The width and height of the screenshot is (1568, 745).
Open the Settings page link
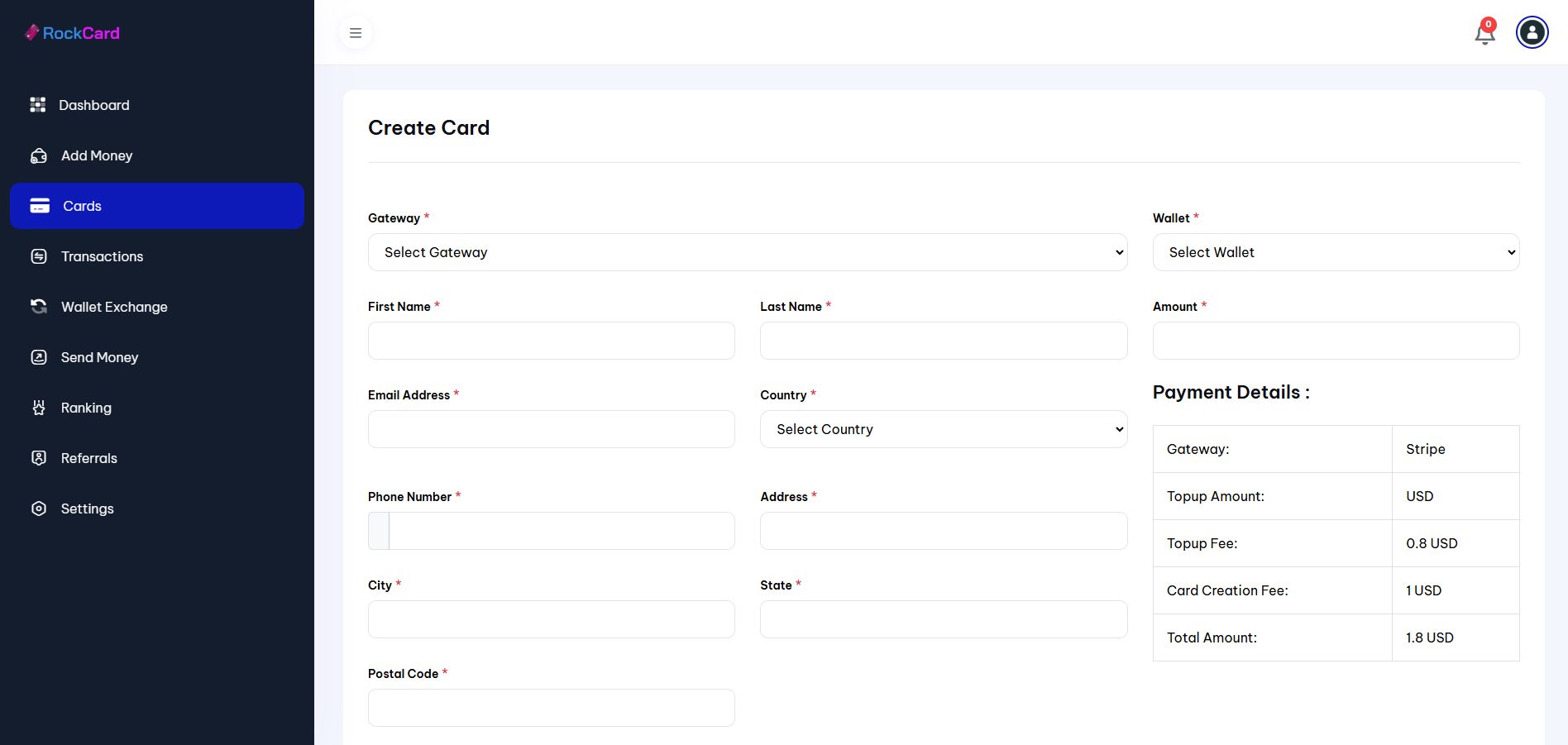point(87,509)
